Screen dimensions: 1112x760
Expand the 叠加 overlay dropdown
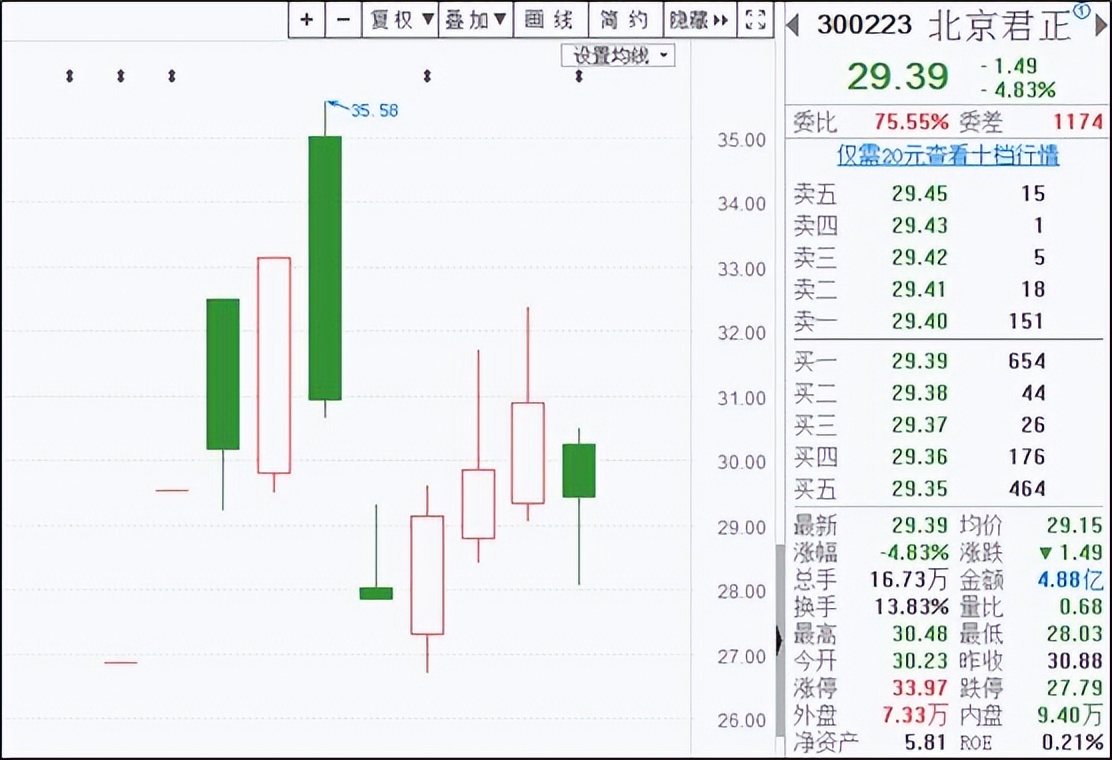[x=475, y=19]
